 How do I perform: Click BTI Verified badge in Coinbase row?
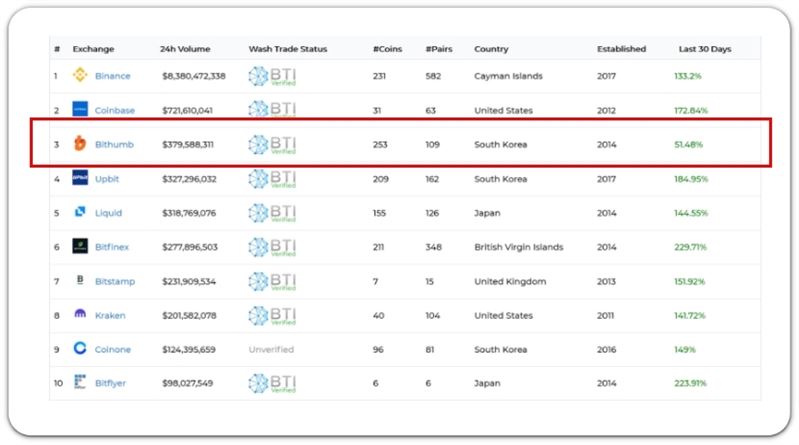pos(272,110)
